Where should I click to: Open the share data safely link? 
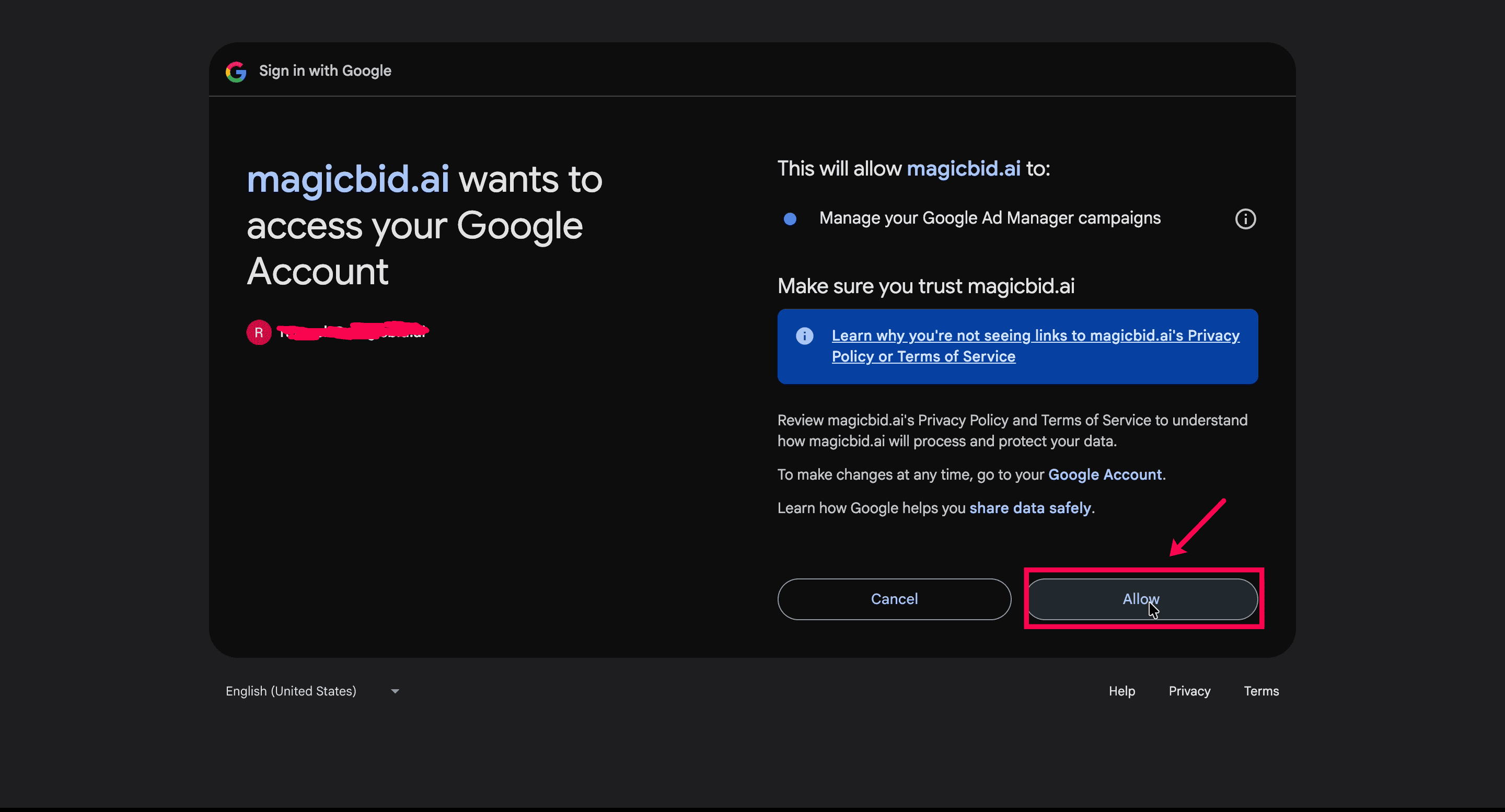[x=1030, y=508]
